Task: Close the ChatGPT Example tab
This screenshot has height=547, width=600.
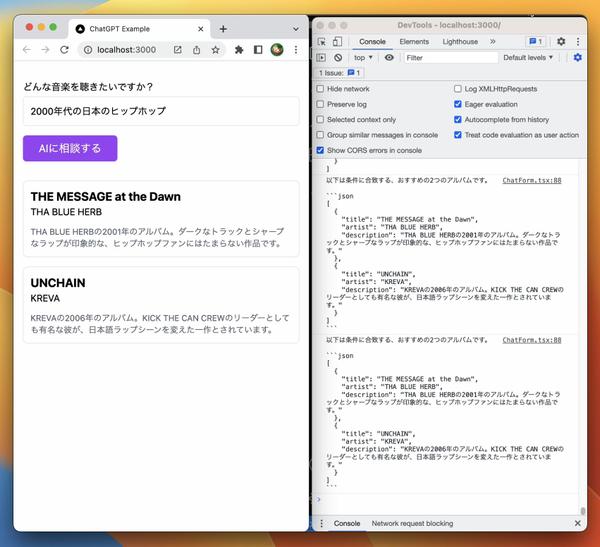Action: [x=201, y=29]
